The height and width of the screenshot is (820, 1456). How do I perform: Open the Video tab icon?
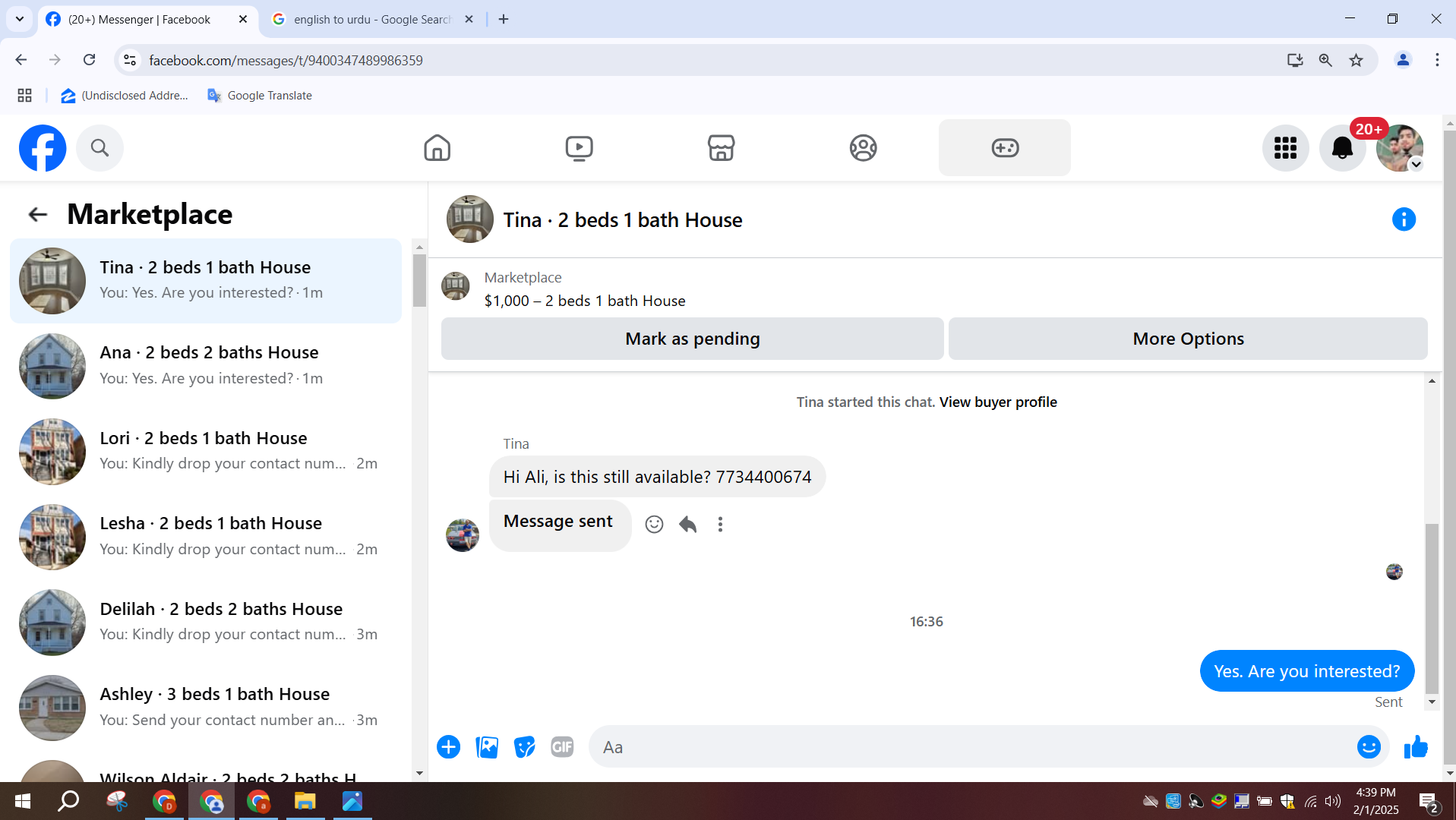580,148
